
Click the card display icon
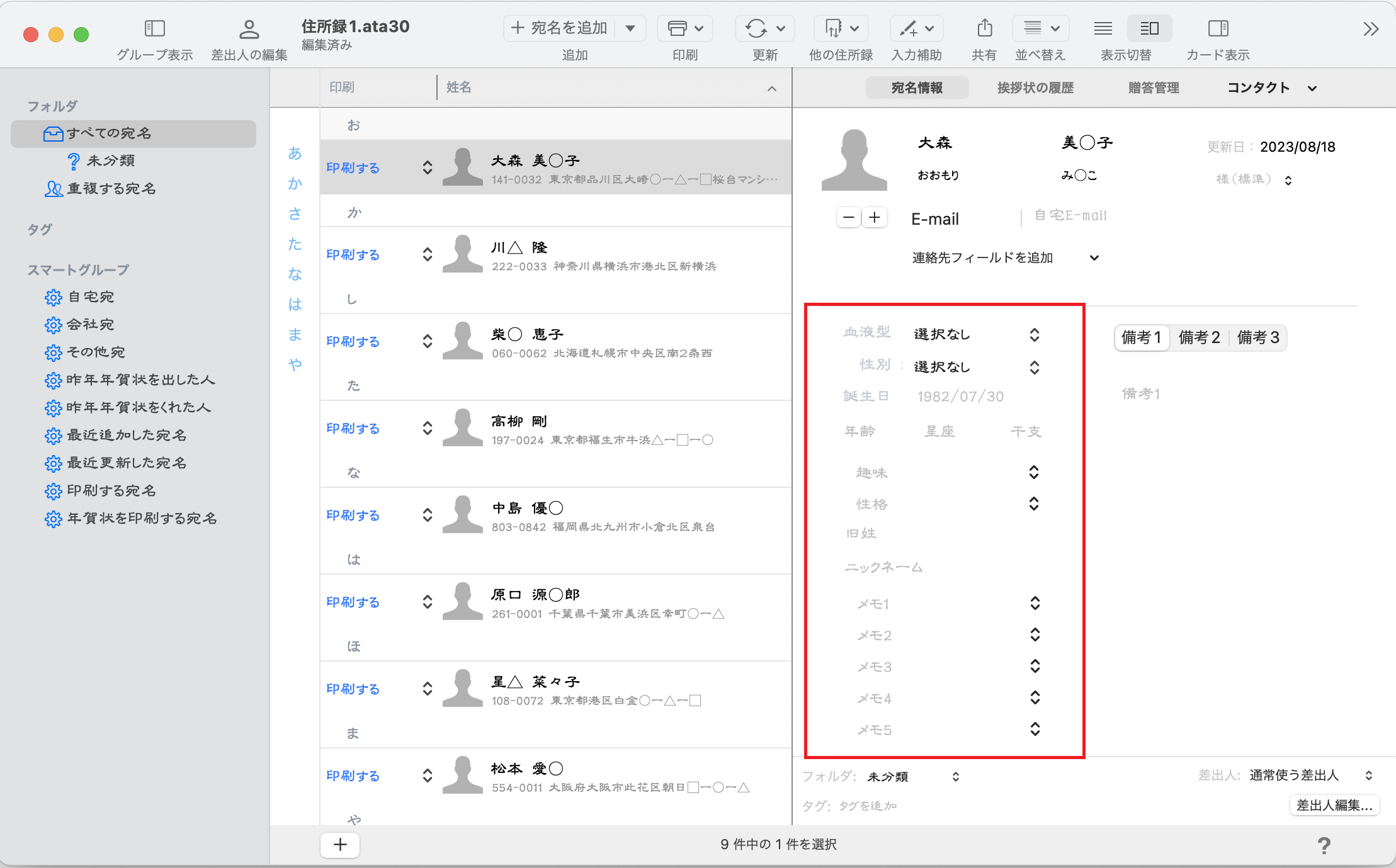[1218, 28]
